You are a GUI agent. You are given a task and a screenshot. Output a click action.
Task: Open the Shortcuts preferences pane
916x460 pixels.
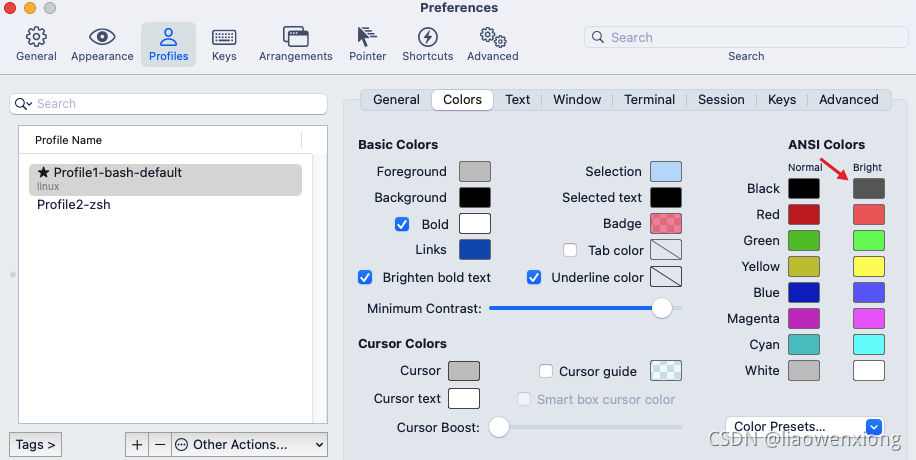428,44
